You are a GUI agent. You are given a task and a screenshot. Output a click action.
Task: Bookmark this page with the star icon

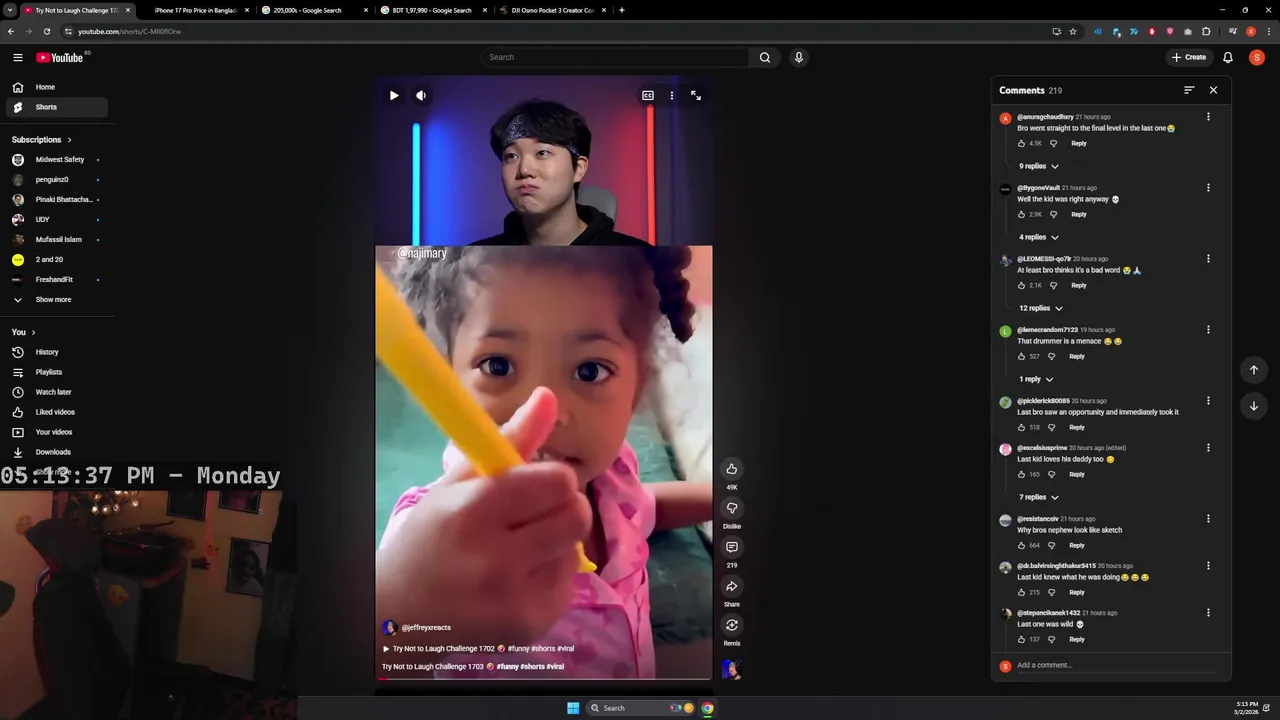click(1073, 31)
